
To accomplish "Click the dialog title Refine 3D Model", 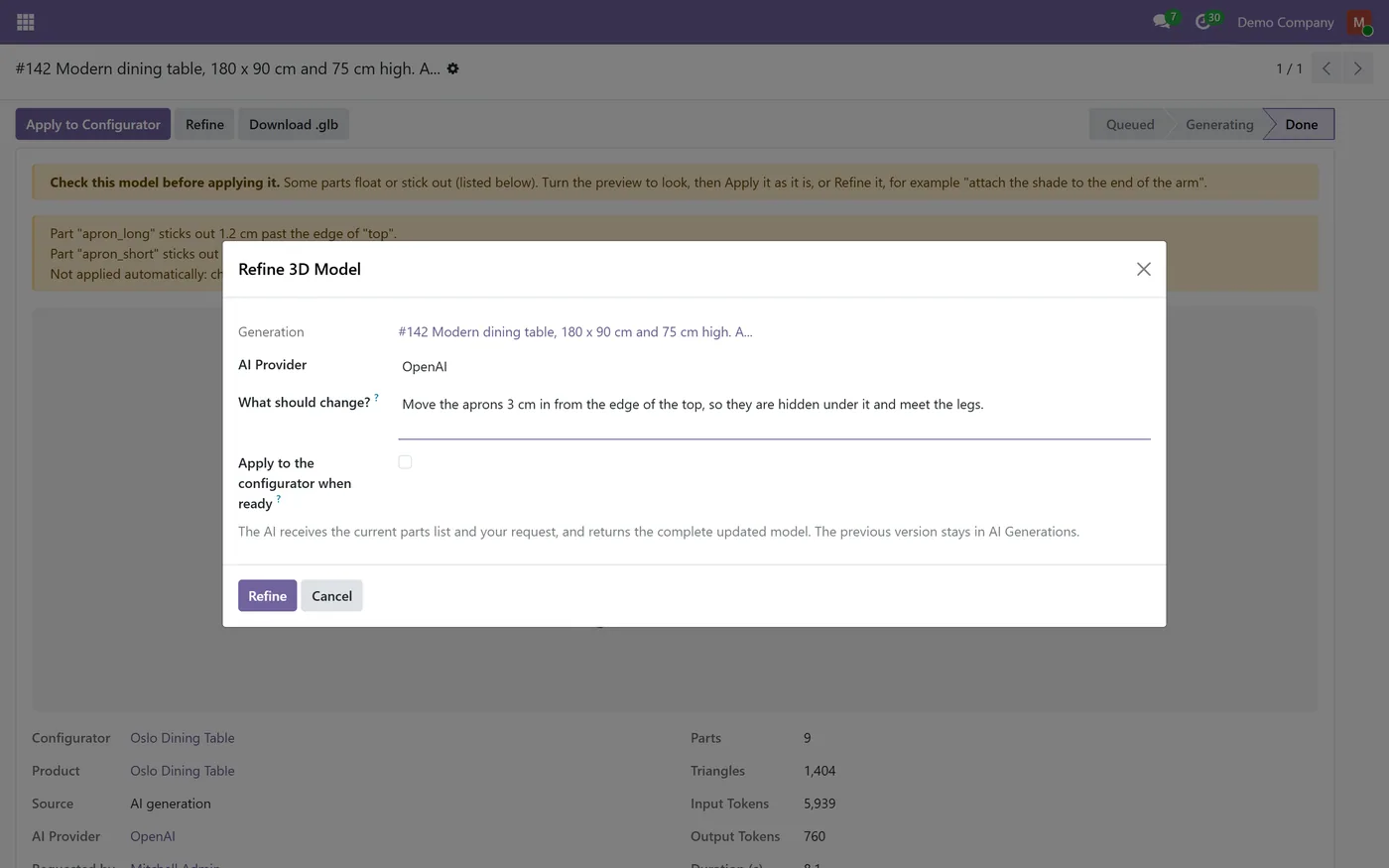I will tap(300, 269).
